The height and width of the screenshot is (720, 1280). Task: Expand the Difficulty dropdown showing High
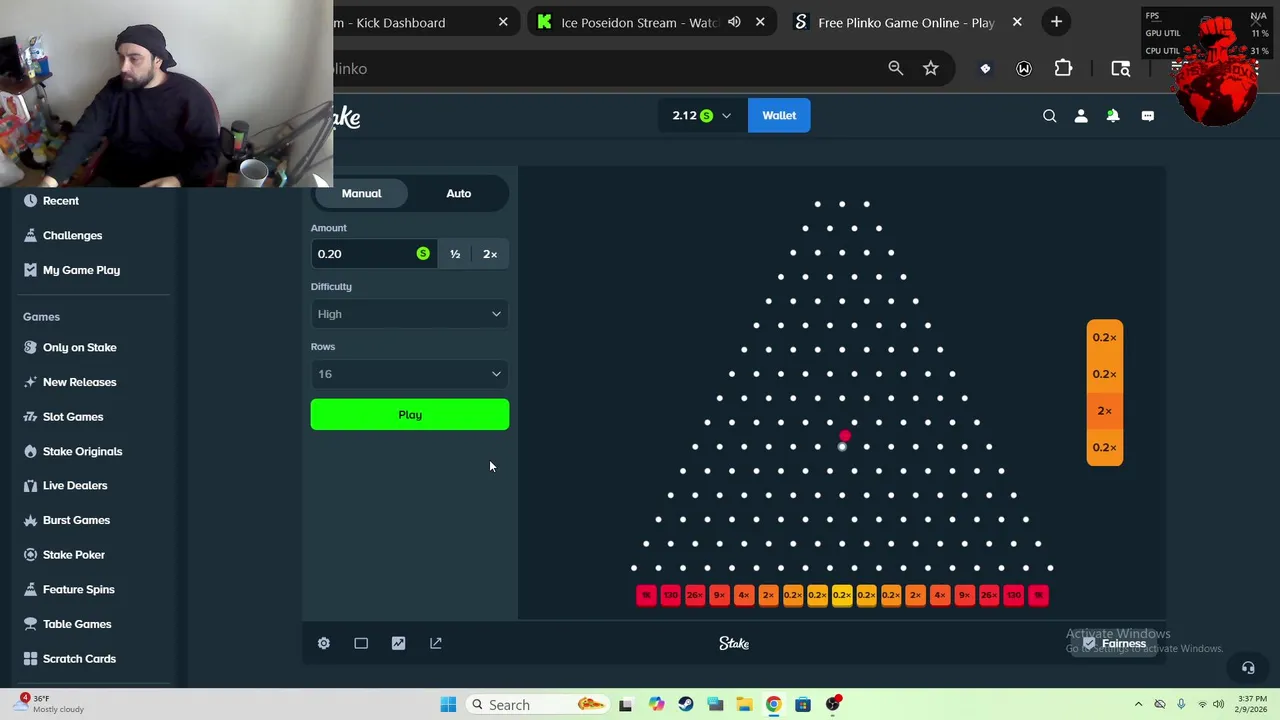coord(410,314)
